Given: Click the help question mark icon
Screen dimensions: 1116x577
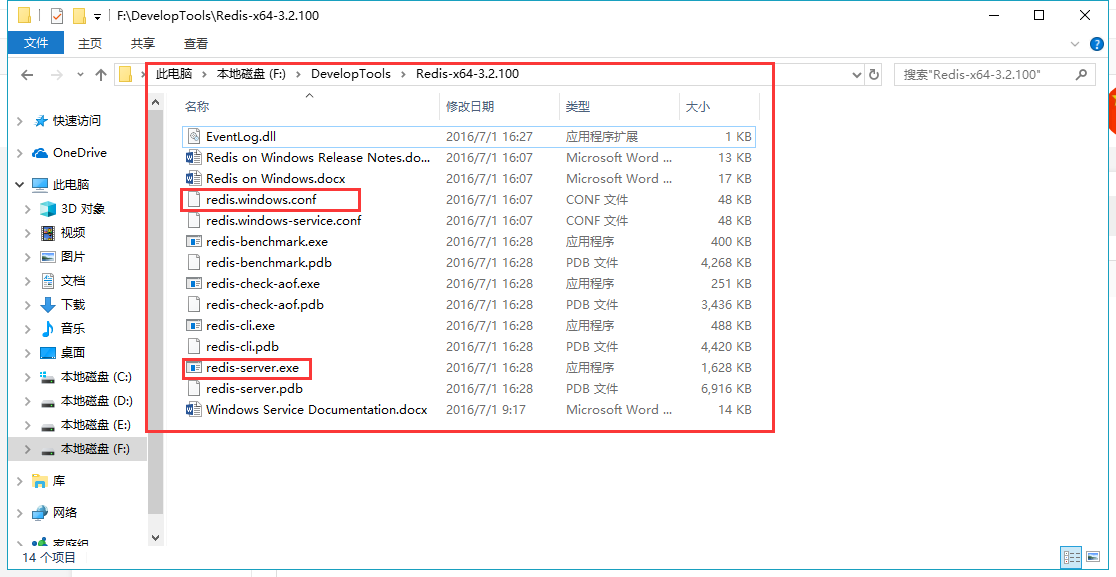Looking at the screenshot, I should tap(1097, 44).
